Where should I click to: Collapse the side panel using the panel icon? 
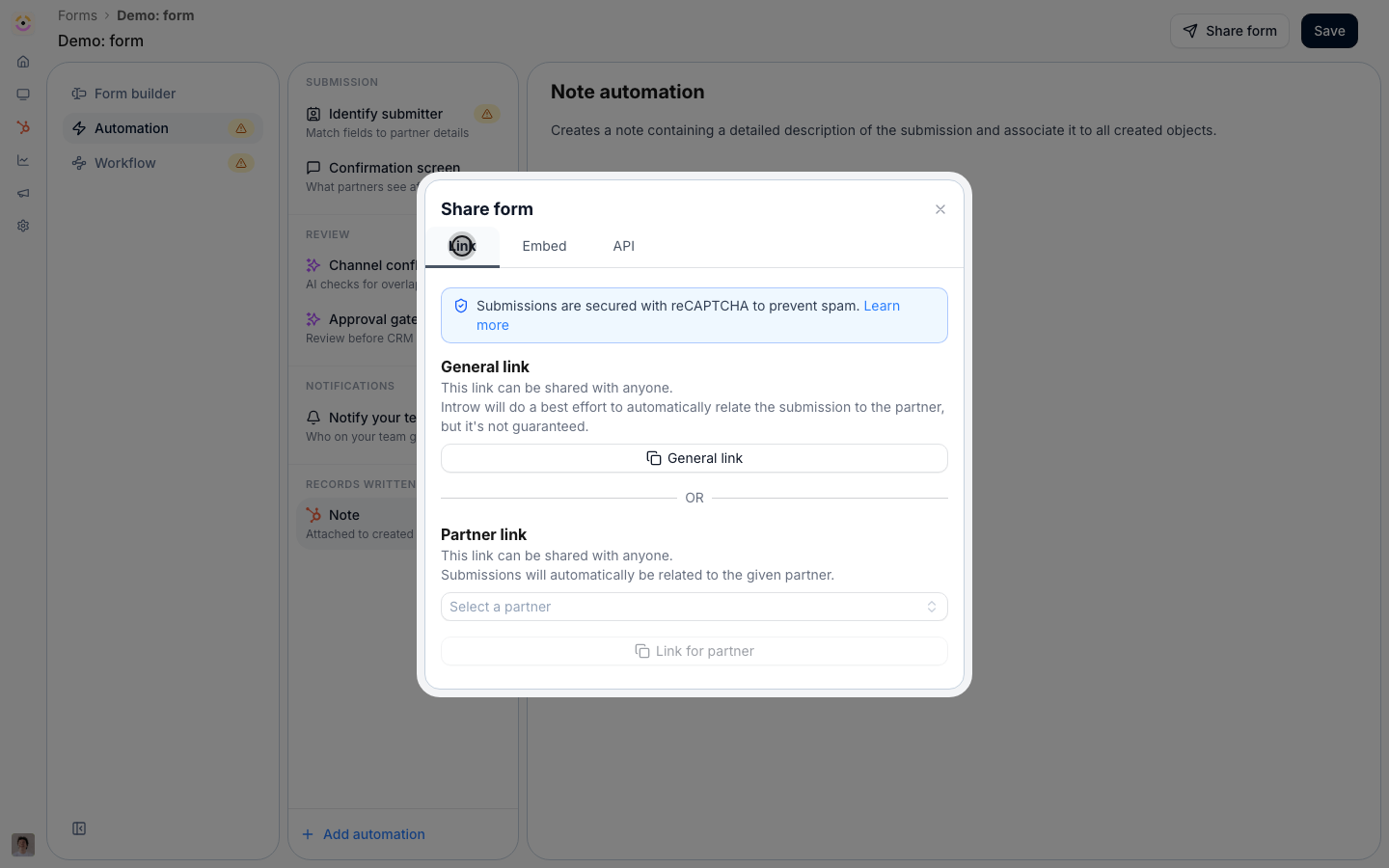(x=79, y=828)
